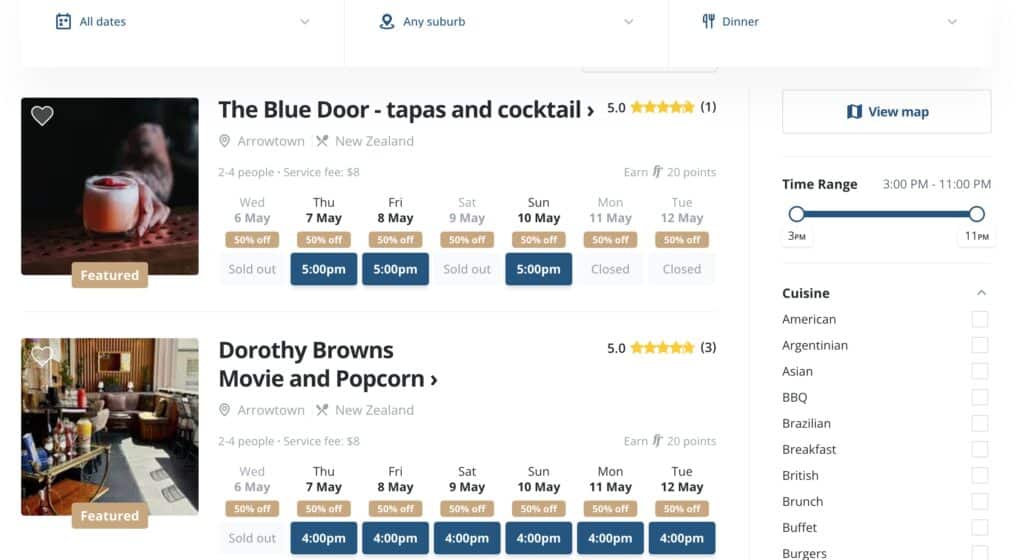Book Dorothy Browns Sun 10 May 4:00pm
Viewport: 1024px width, 560px height.
coord(539,538)
